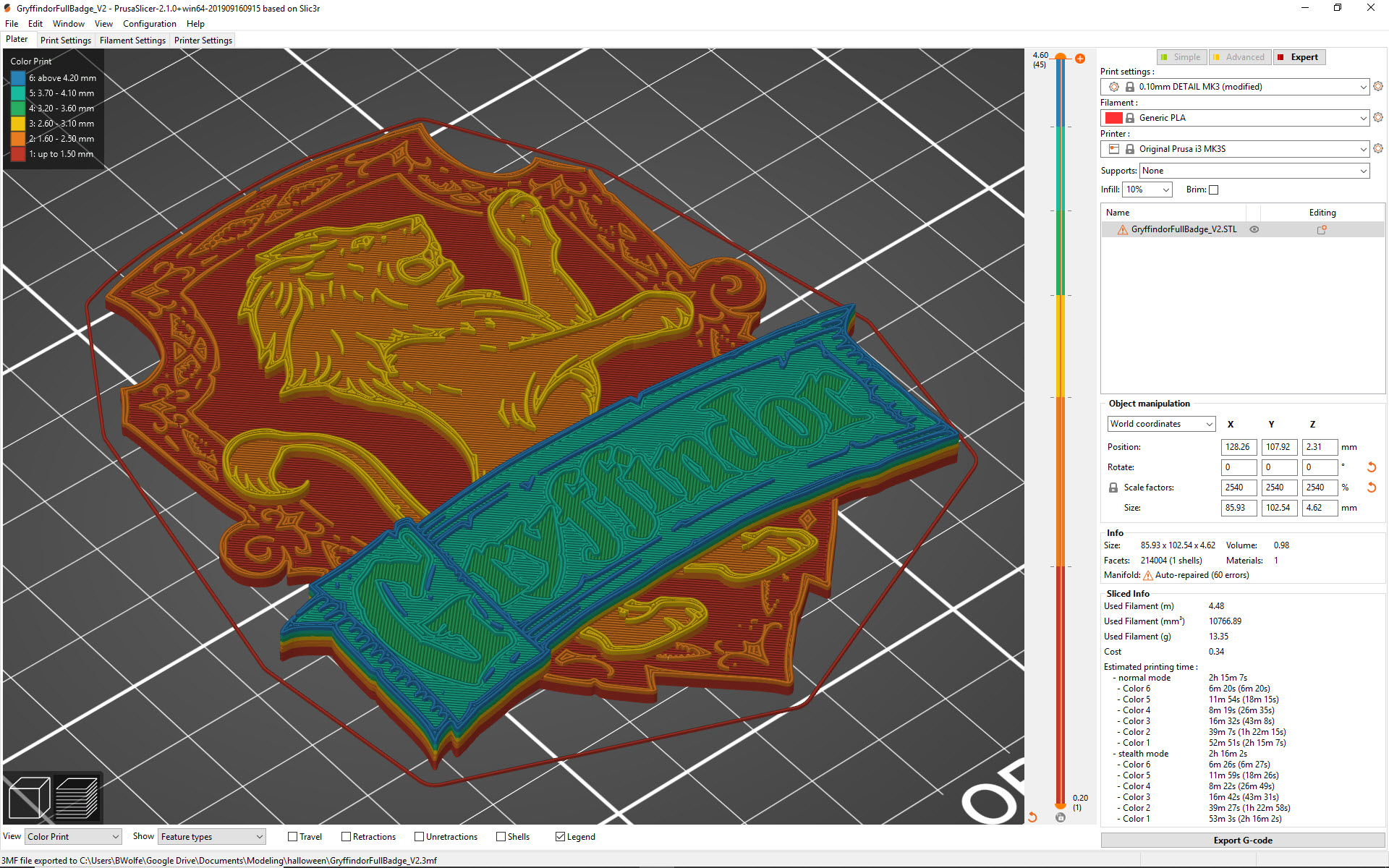Reset scale with the orange arrow icon
This screenshot has width=1389, height=868.
point(1371,488)
